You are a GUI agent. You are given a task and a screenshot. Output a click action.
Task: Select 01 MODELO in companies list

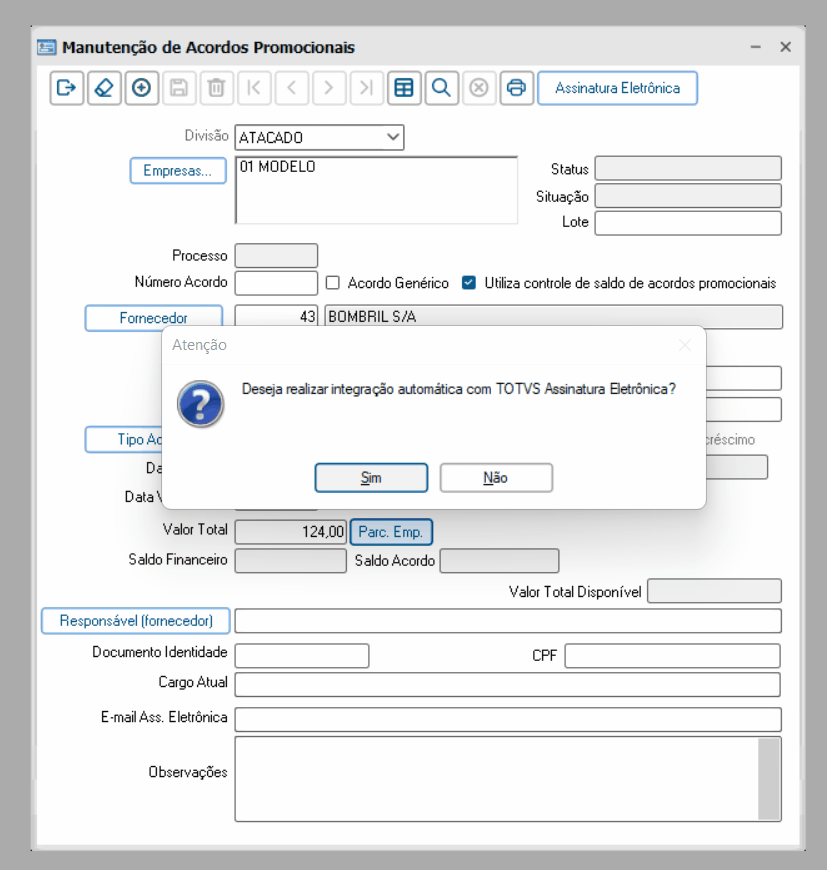tap(277, 167)
